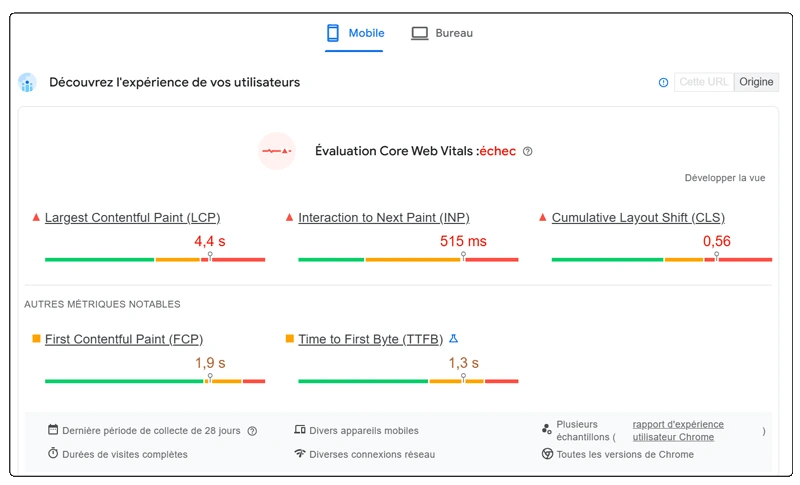
Task: Switch to the Bureau tab
Action: click(441, 33)
